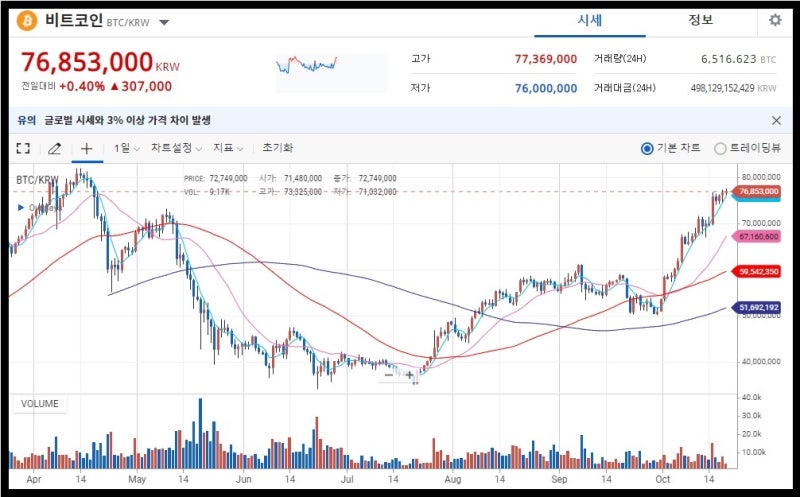
Task: Open settings with the gear icon
Action: (775, 20)
